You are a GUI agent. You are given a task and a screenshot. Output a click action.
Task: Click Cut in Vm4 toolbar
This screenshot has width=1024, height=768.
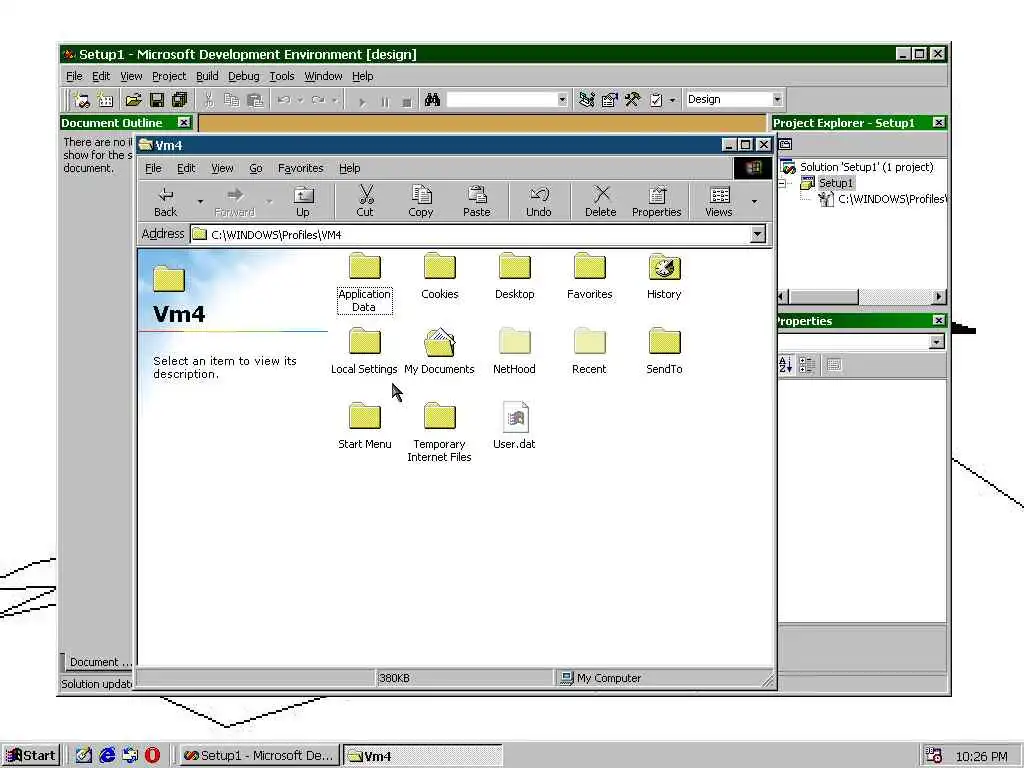click(365, 201)
